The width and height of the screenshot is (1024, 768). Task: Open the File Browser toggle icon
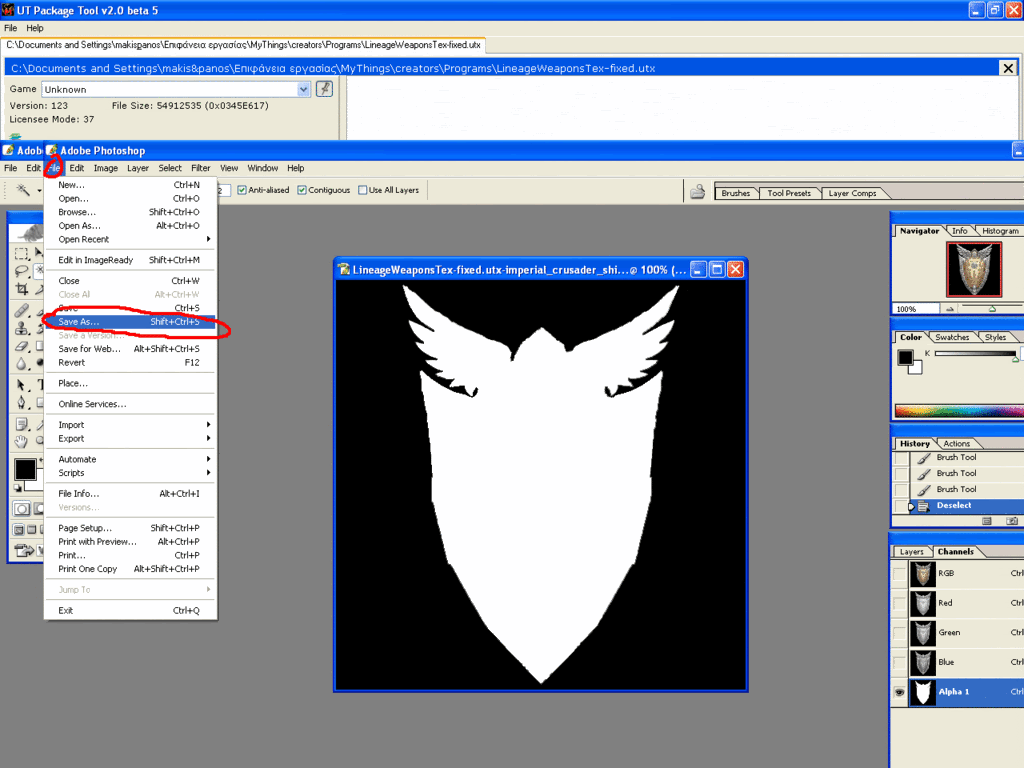697,192
